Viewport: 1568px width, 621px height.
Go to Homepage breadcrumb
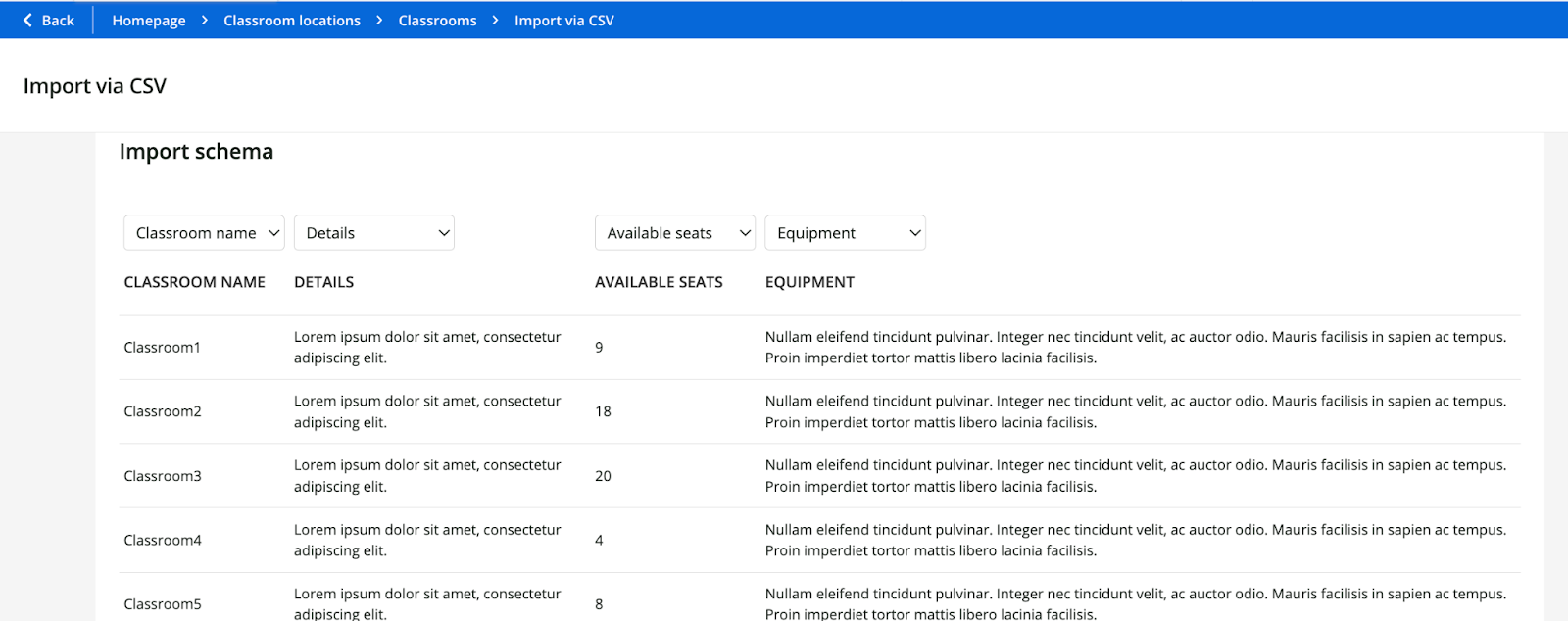click(148, 21)
